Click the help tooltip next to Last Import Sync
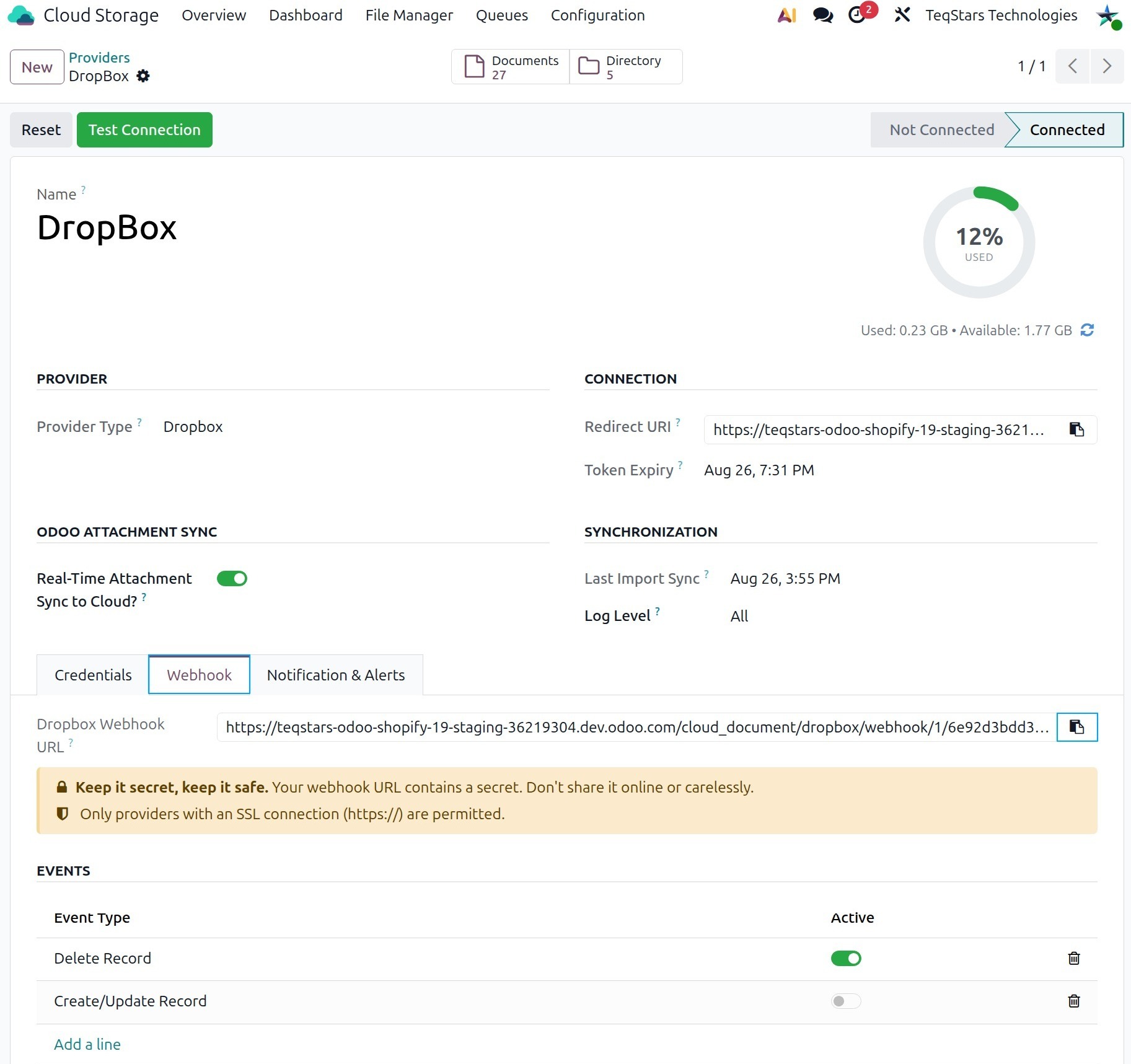 click(x=706, y=574)
